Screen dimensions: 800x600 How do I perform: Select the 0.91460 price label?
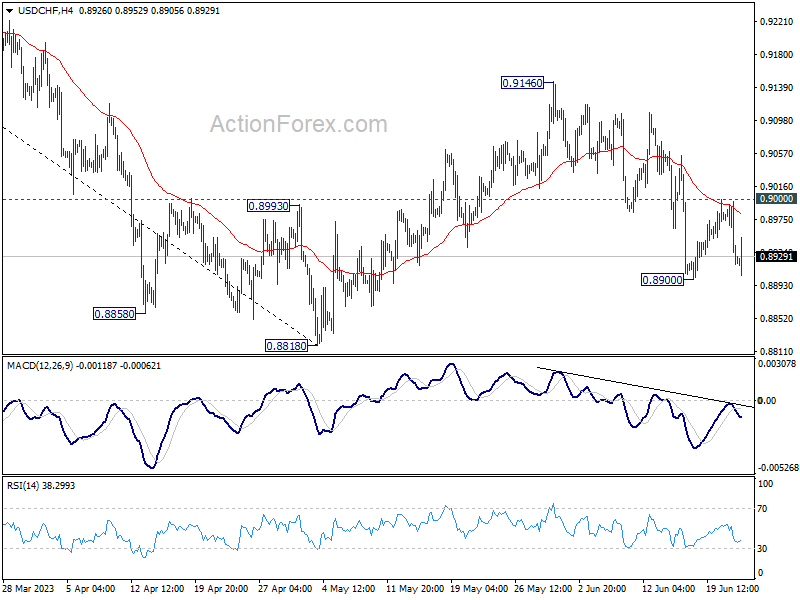[x=522, y=83]
